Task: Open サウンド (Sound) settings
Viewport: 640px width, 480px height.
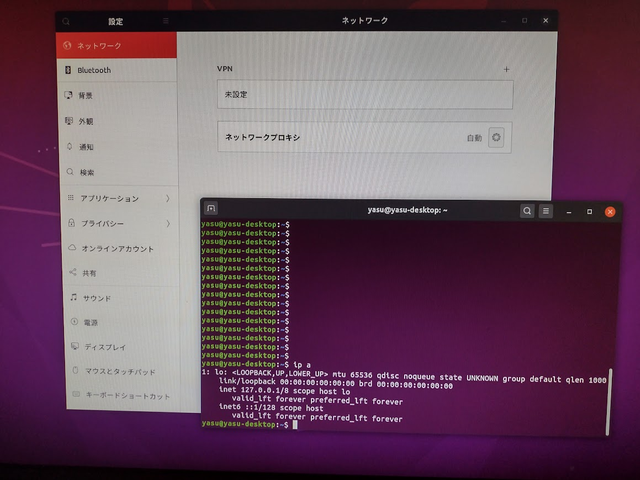Action: pyautogui.click(x=122, y=298)
